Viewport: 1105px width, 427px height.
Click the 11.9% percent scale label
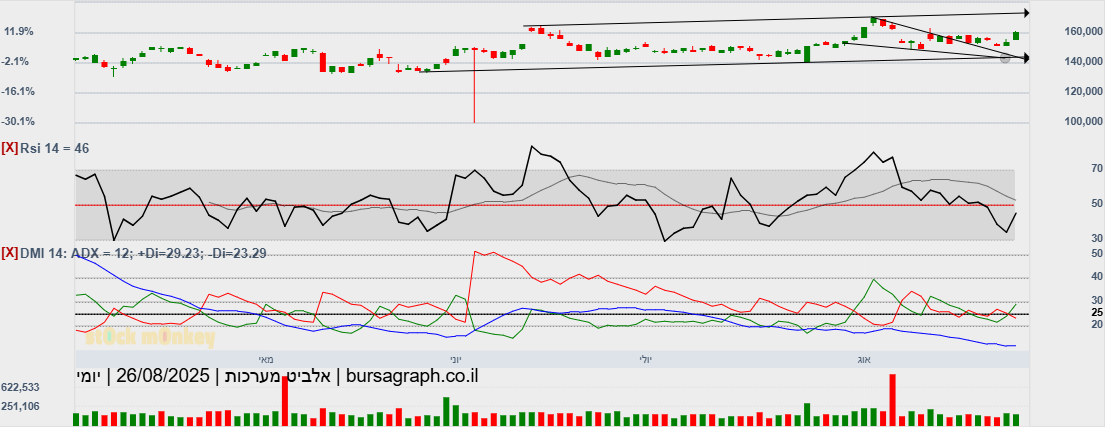pyautogui.click(x=19, y=32)
